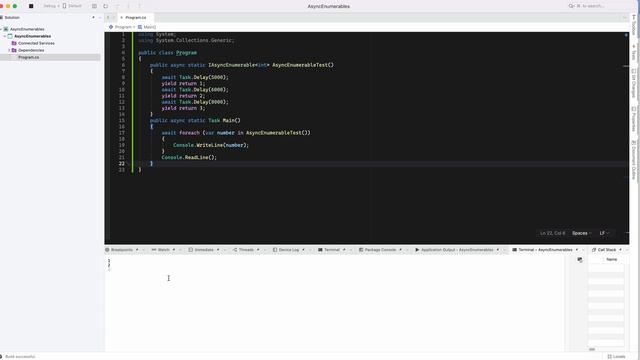Select the Terminal - AsyncEnumerables pad tab

545,250
